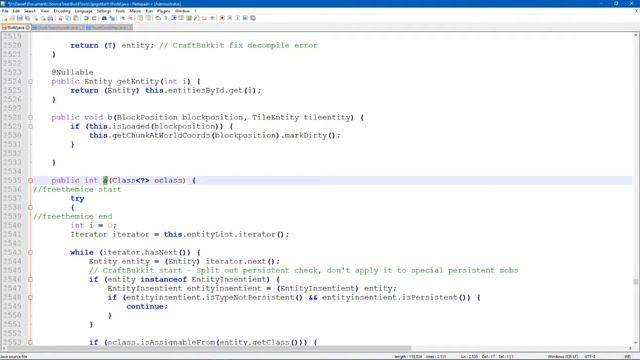The width and height of the screenshot is (640, 360).
Task: Collapse fold at line 2535 method
Action: click(x=30, y=180)
